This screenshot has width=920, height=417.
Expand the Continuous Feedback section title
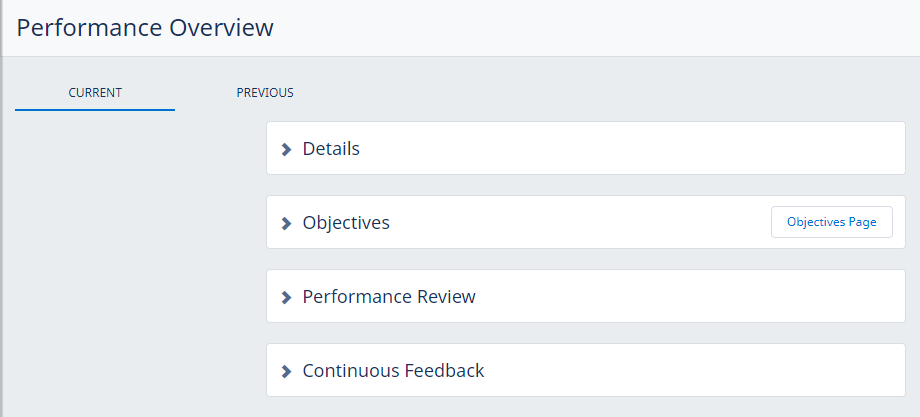pyautogui.click(x=393, y=371)
